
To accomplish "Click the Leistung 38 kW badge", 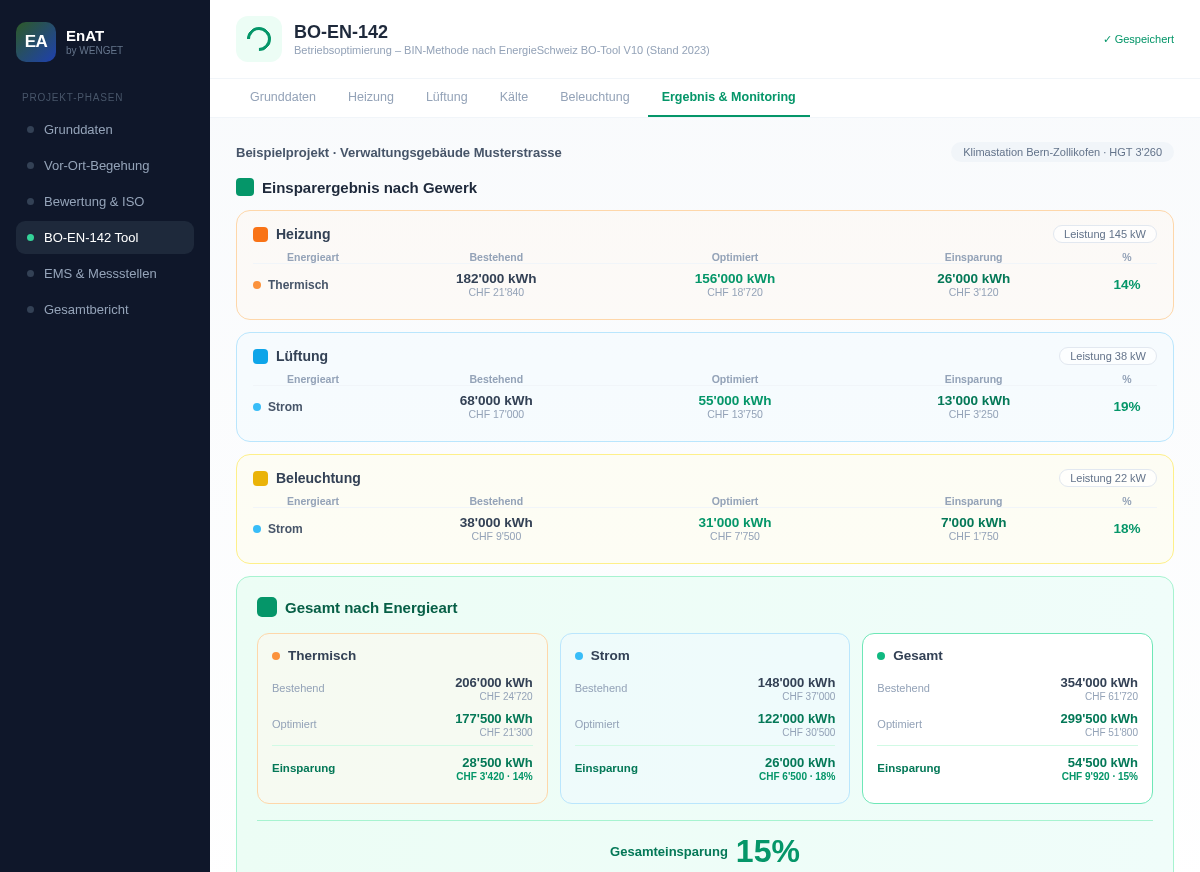I will coord(1108,356).
